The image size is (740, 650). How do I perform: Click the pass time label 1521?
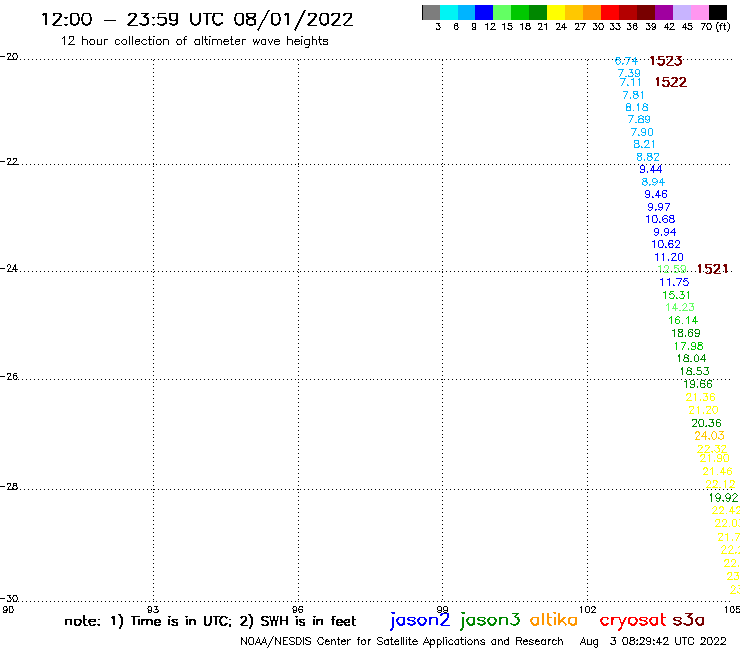[713, 269]
